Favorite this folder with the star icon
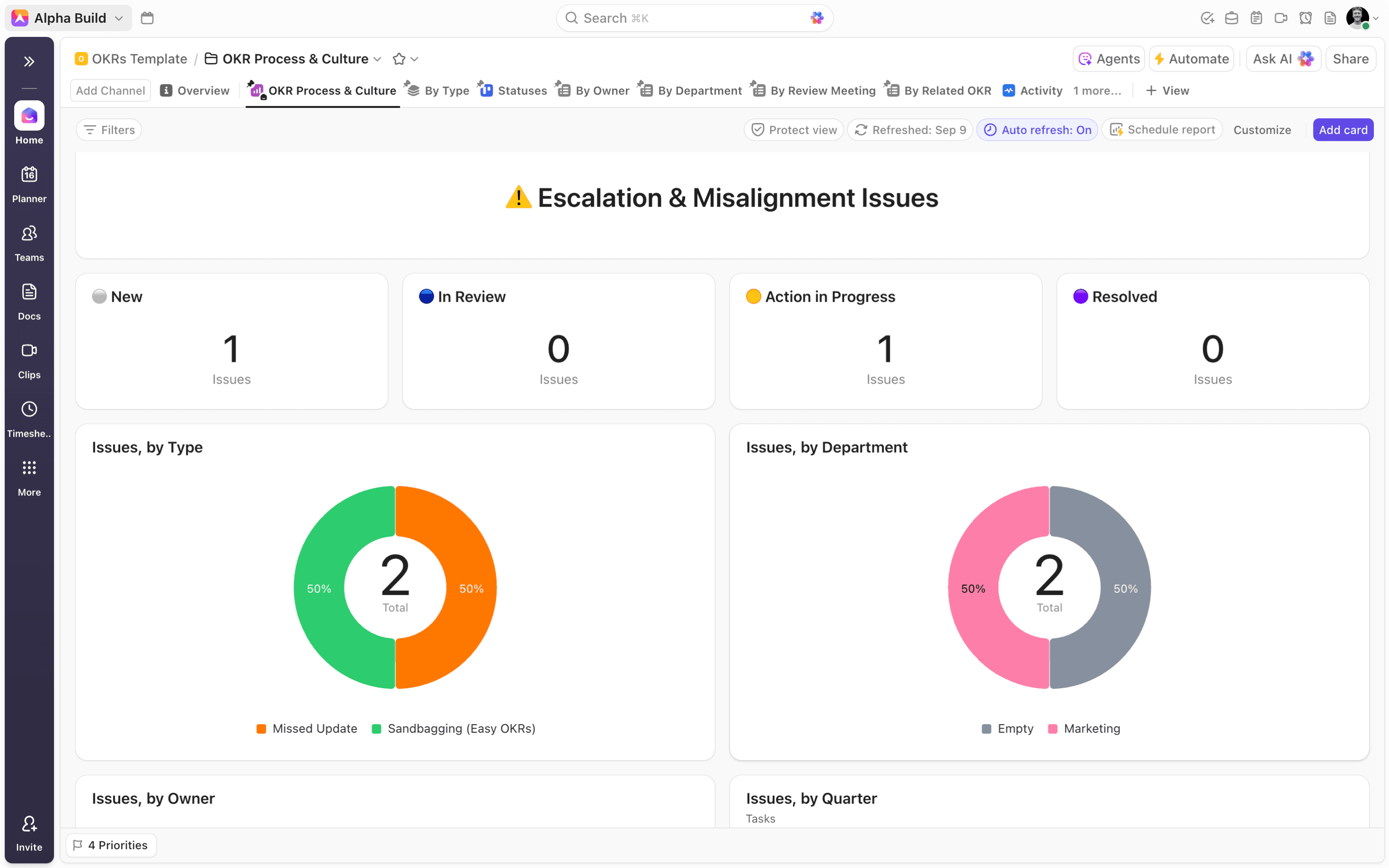 point(399,59)
